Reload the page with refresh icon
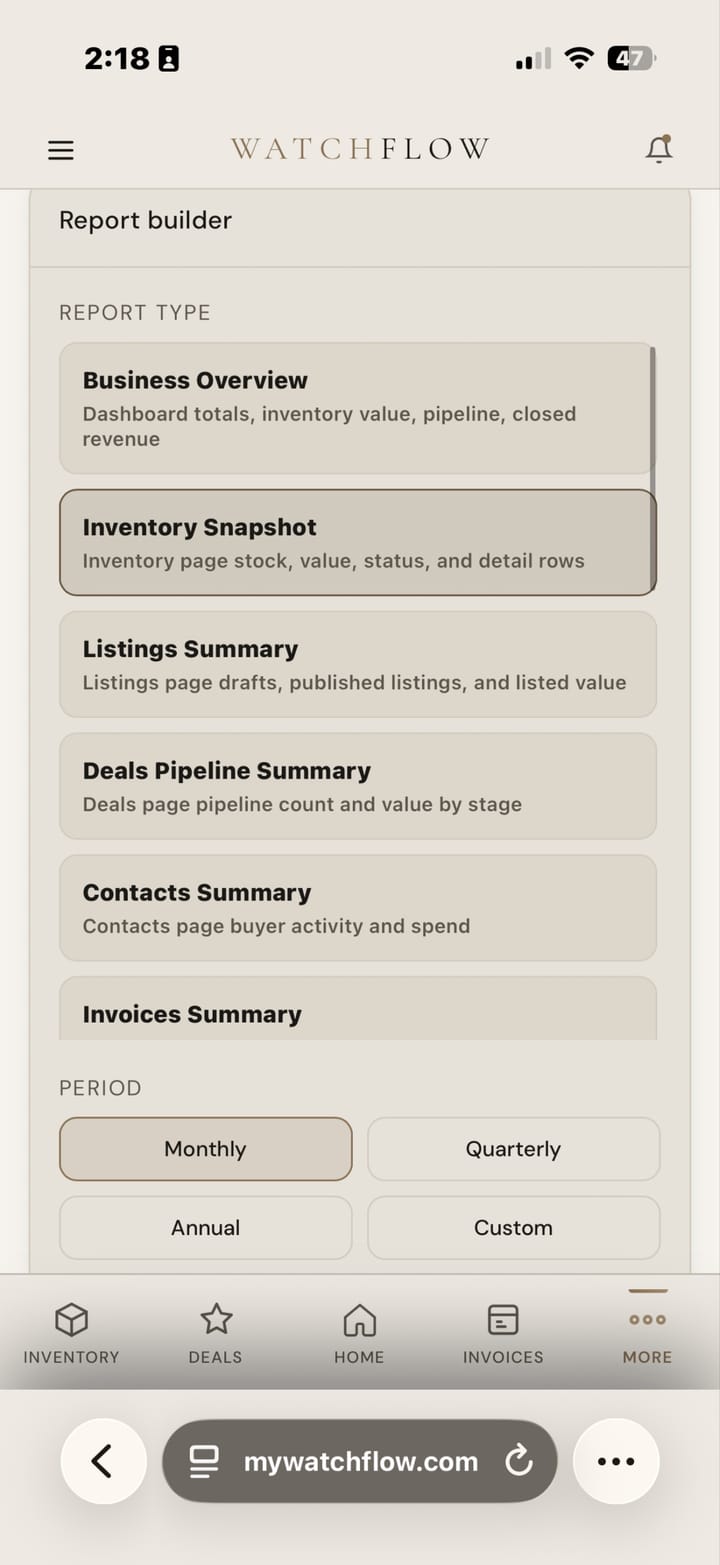 pyautogui.click(x=519, y=1461)
